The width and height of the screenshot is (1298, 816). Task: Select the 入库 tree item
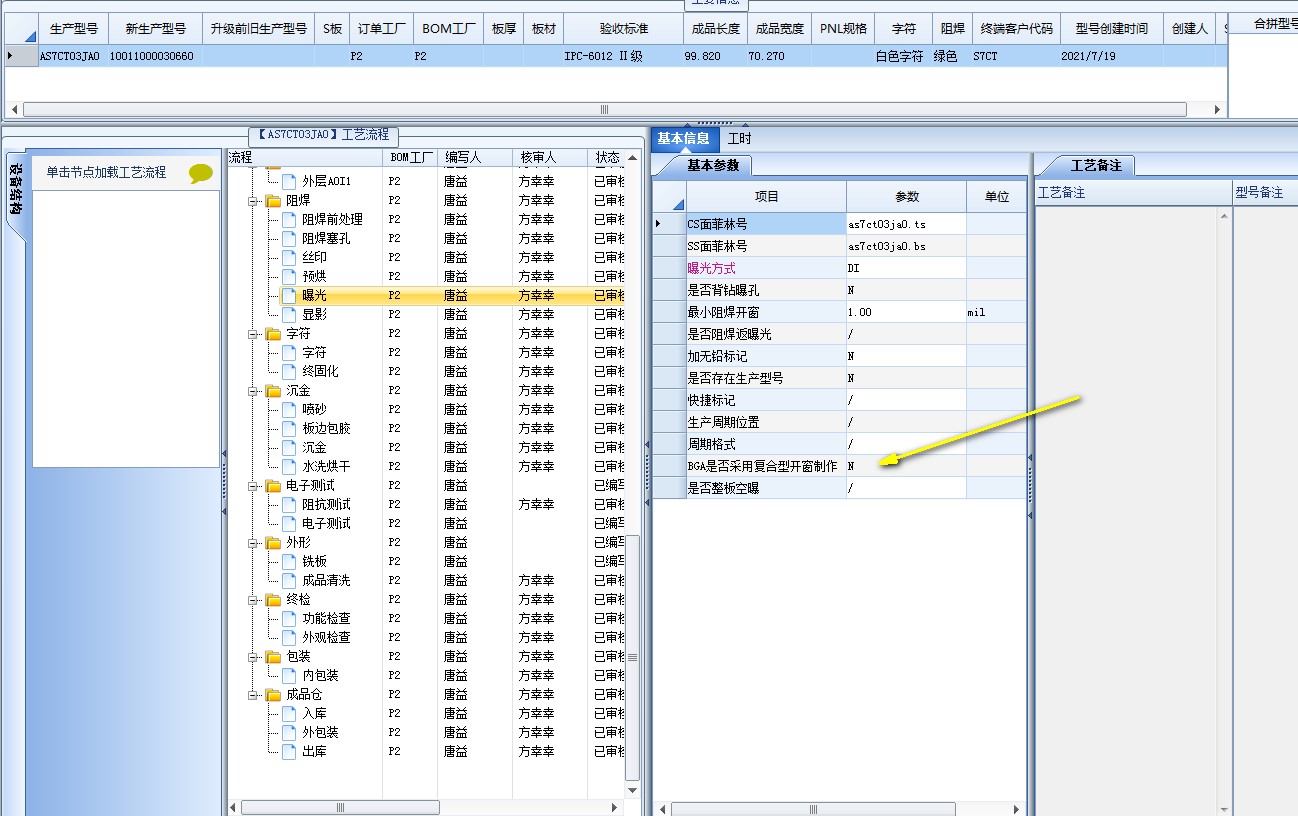(314, 714)
